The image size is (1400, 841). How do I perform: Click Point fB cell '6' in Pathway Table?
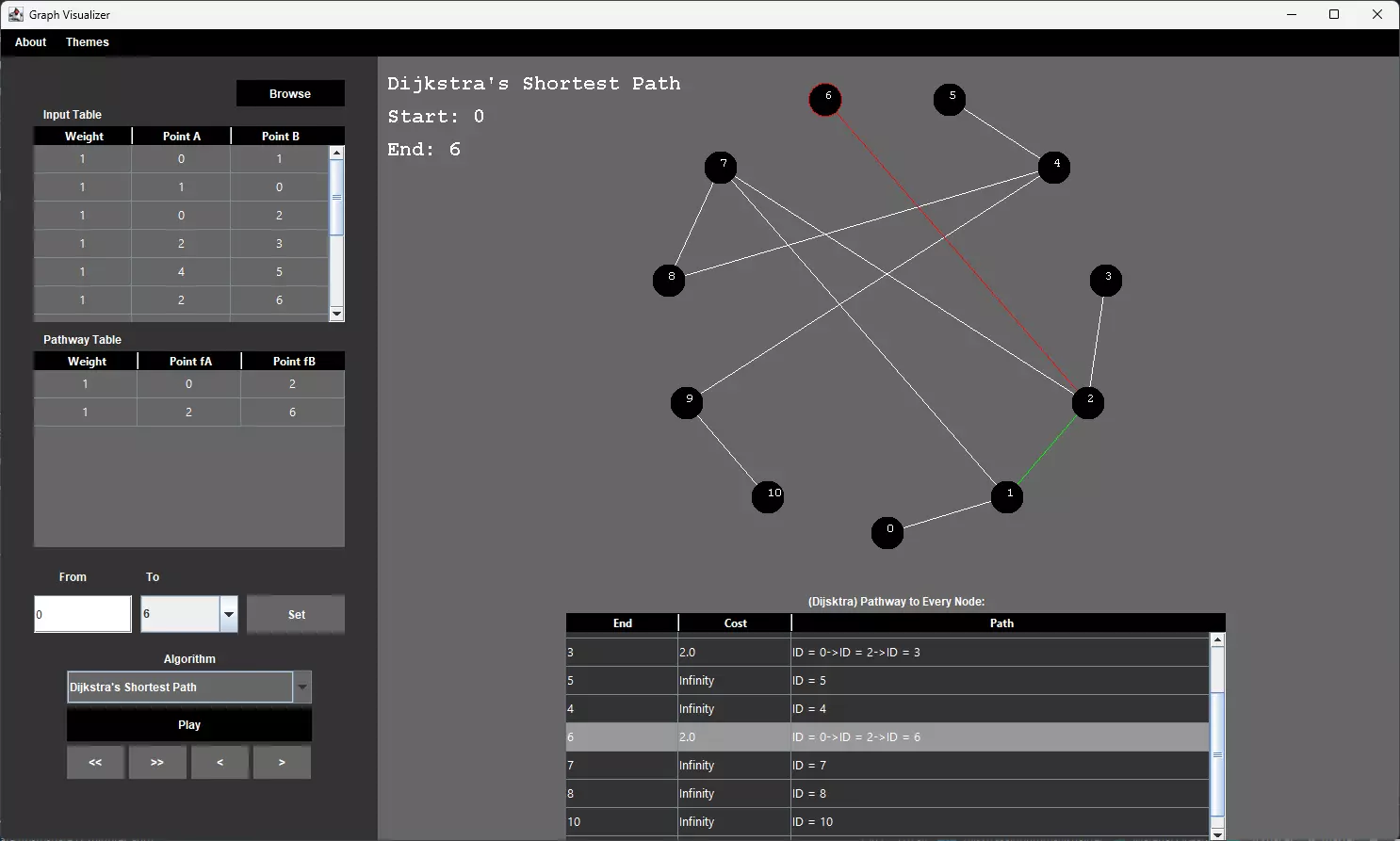(x=292, y=412)
